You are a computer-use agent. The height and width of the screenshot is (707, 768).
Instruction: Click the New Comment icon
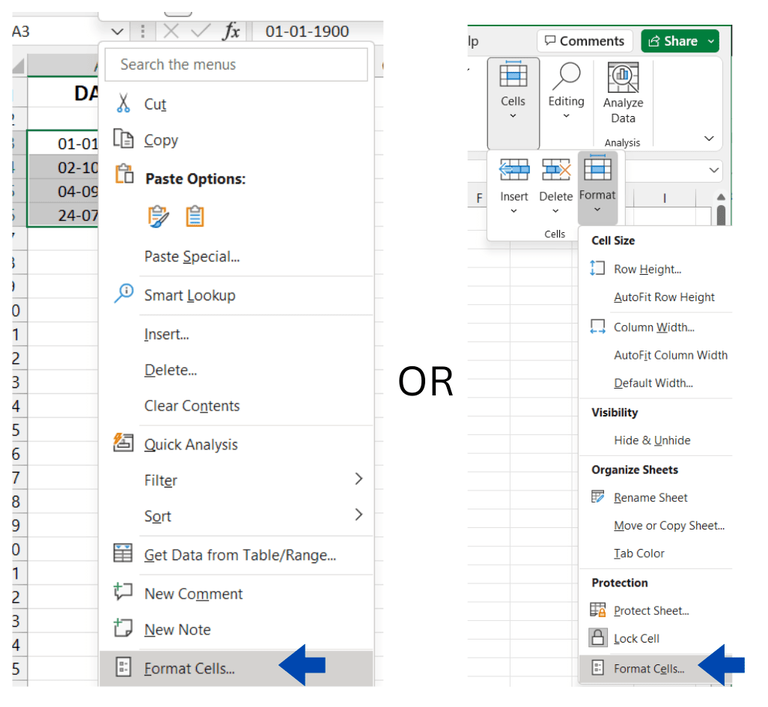tap(122, 591)
